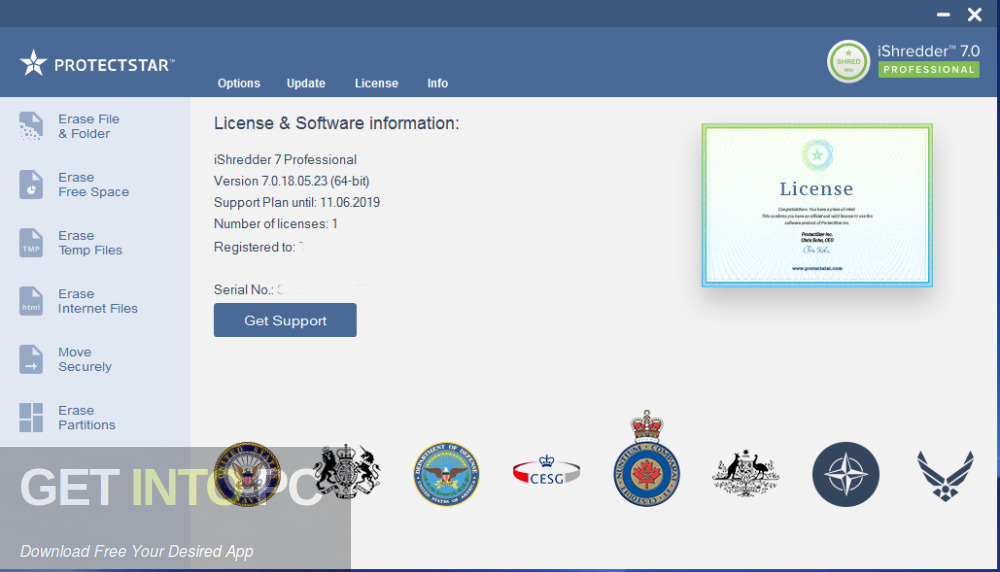The height and width of the screenshot is (572, 1000).
Task: Click the UK royal coat of arms
Action: point(347,472)
